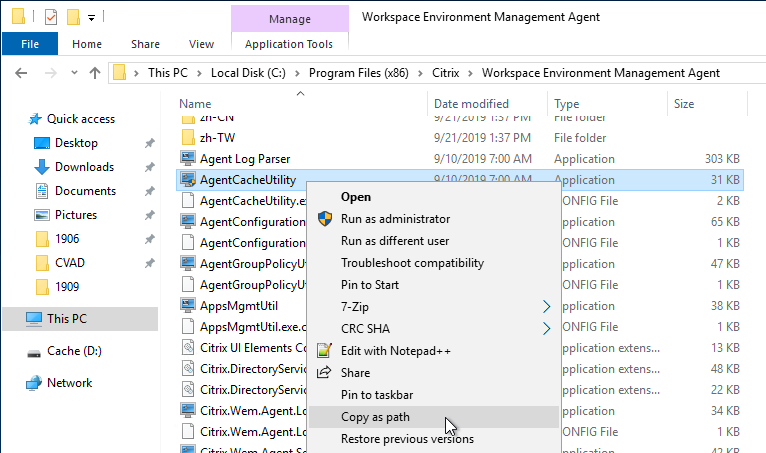Click the folder icon in address bar
766x453 pixels.
(x=120, y=73)
